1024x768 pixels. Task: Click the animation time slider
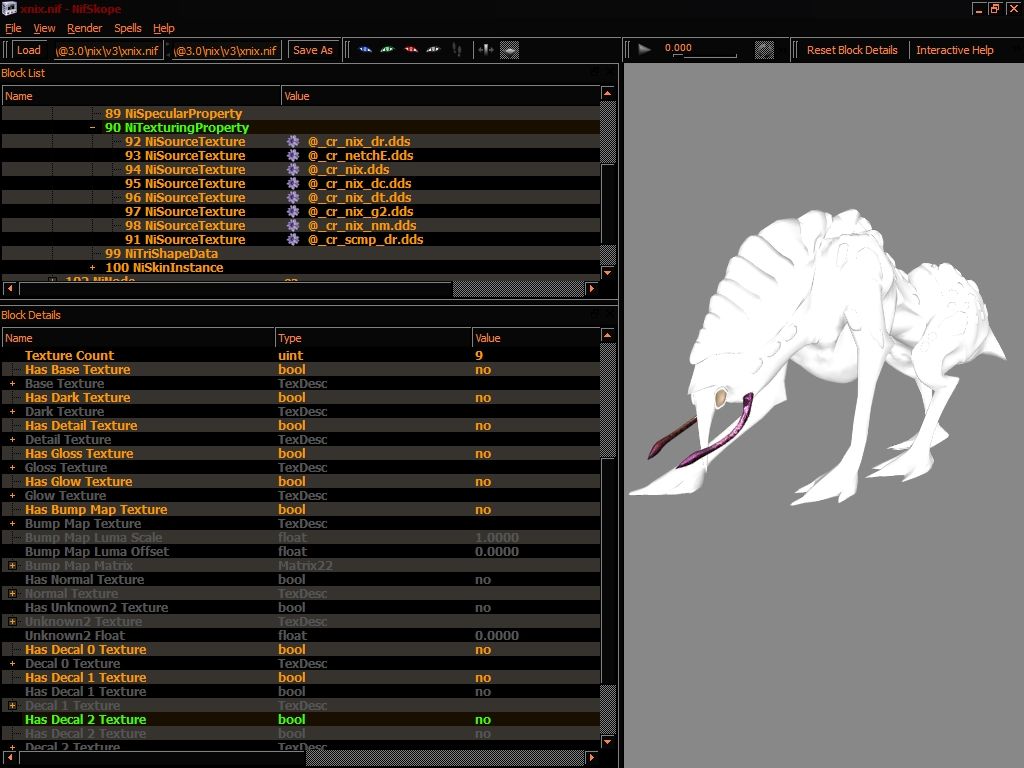coord(705,56)
